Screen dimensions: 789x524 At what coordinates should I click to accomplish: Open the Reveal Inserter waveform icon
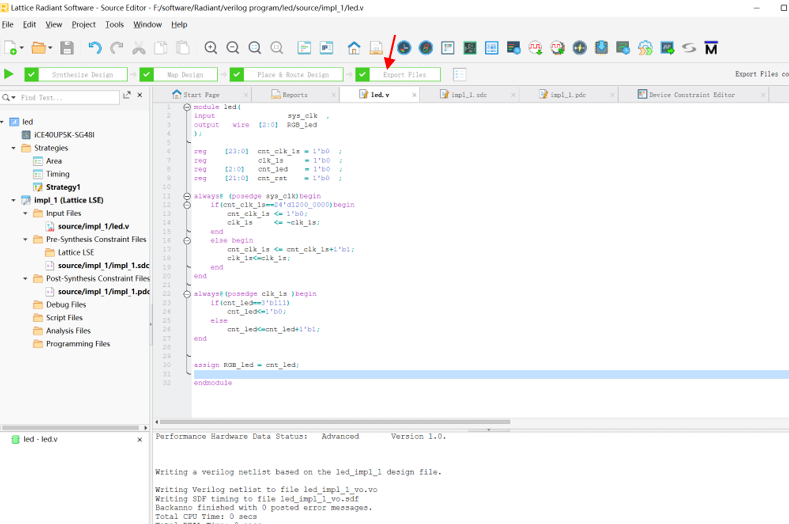[535, 48]
